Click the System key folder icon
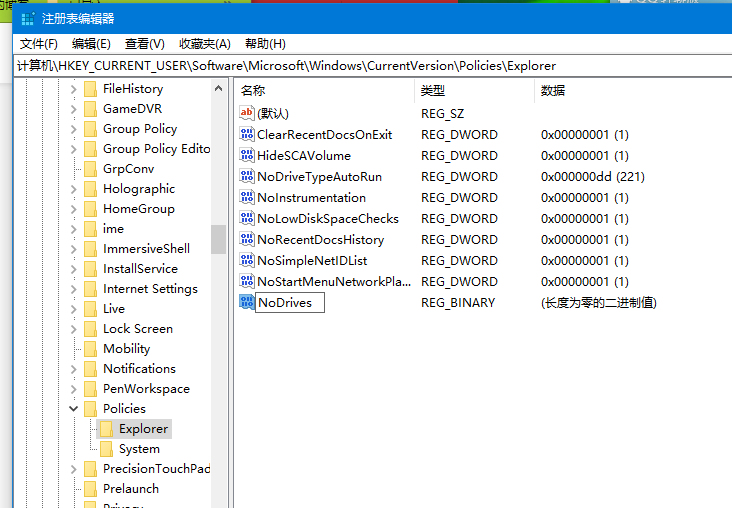Image resolution: width=732 pixels, height=508 pixels. [106, 449]
